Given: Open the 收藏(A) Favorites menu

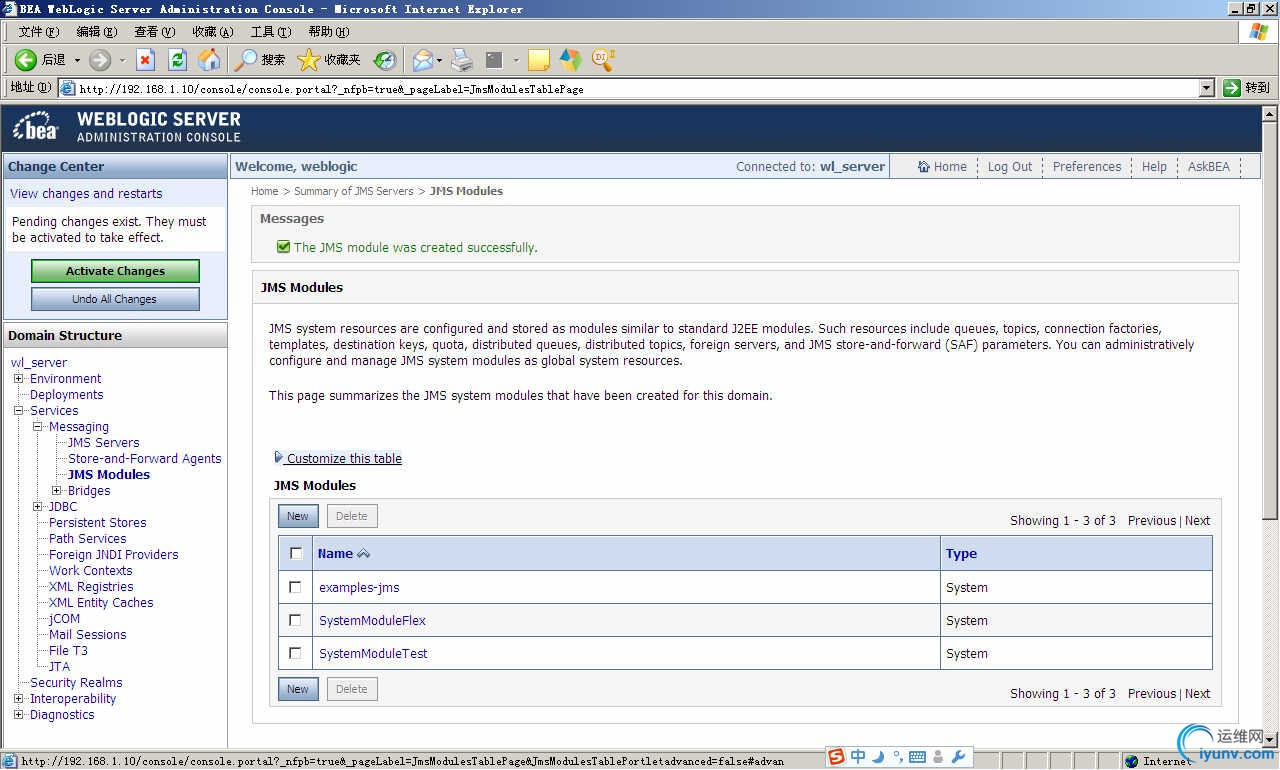Looking at the screenshot, I should tap(212, 32).
